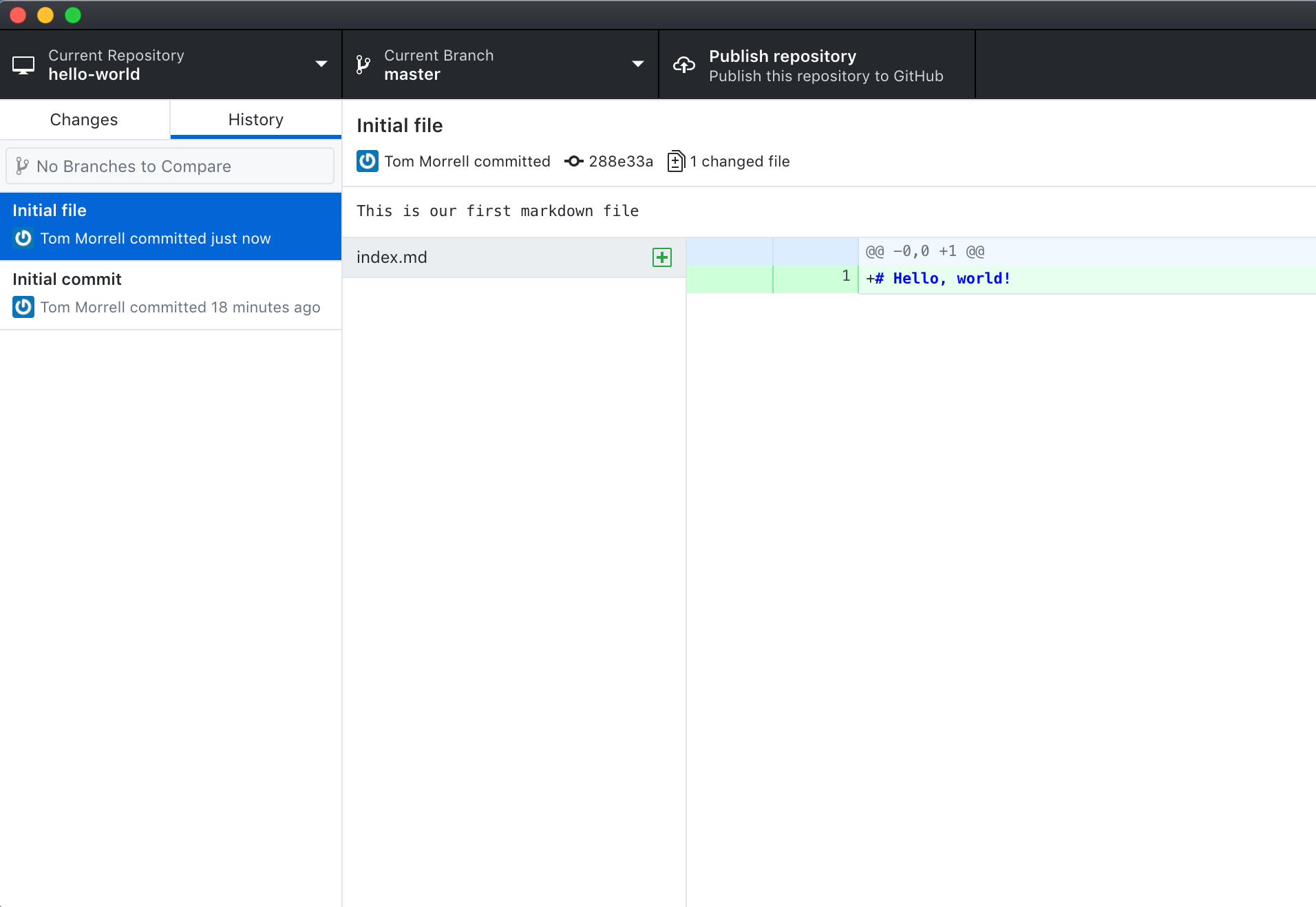
Task: Click the cloud upload icon for Publish repository
Action: (684, 64)
